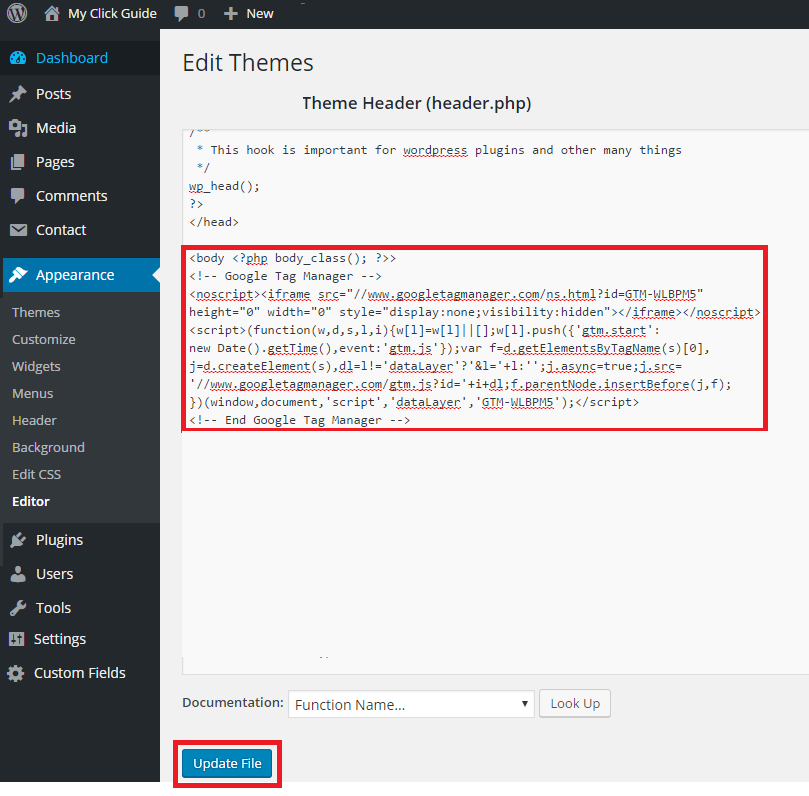
Task: Open the Custom Fields menu
Action: (x=80, y=673)
